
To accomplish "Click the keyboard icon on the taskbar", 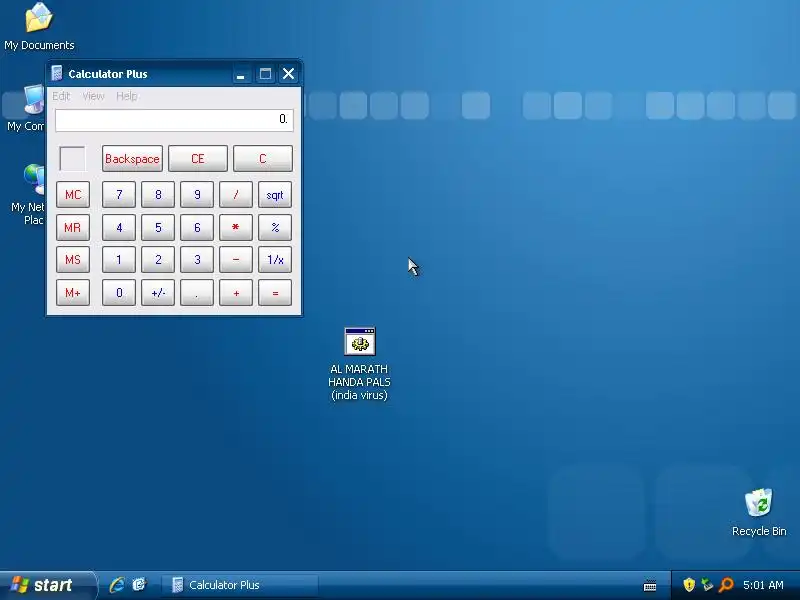I will tap(650, 585).
